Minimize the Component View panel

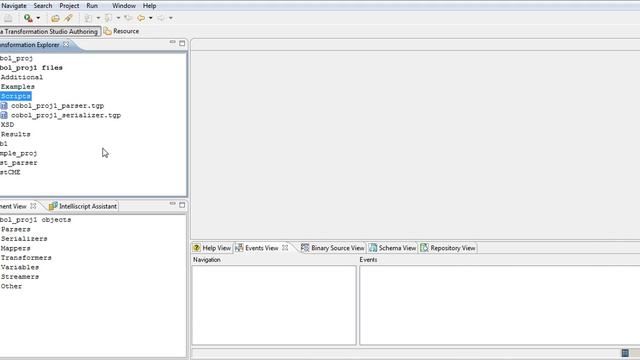(172, 203)
